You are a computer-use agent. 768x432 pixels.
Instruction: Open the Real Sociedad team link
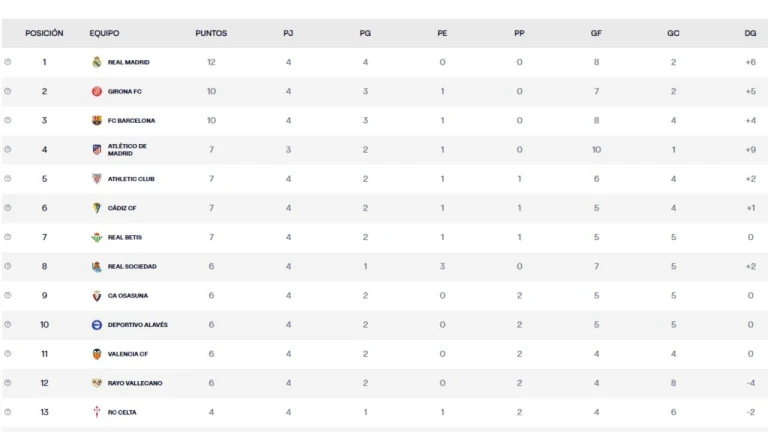click(x=132, y=266)
